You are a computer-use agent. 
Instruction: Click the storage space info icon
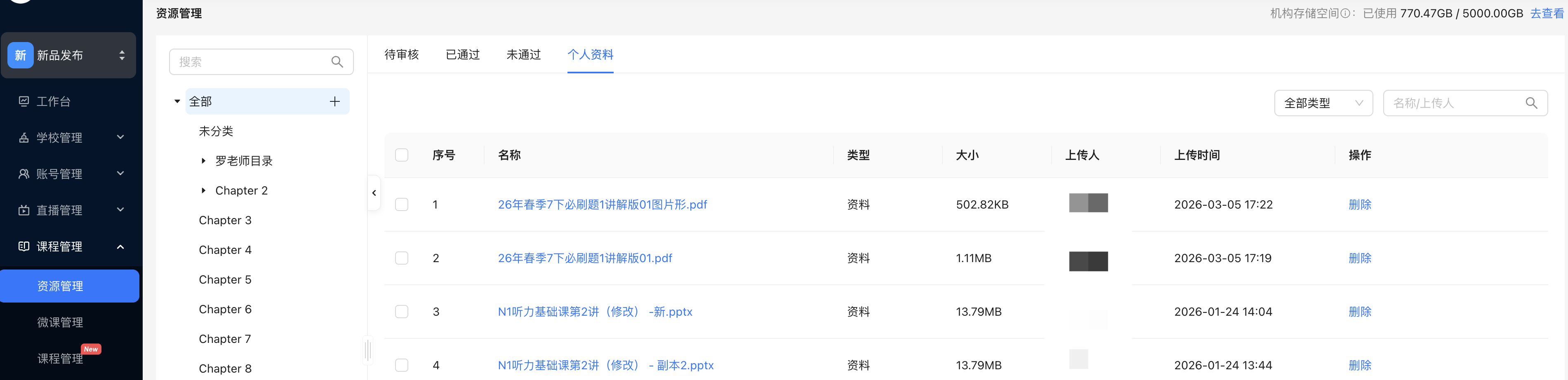click(1344, 13)
